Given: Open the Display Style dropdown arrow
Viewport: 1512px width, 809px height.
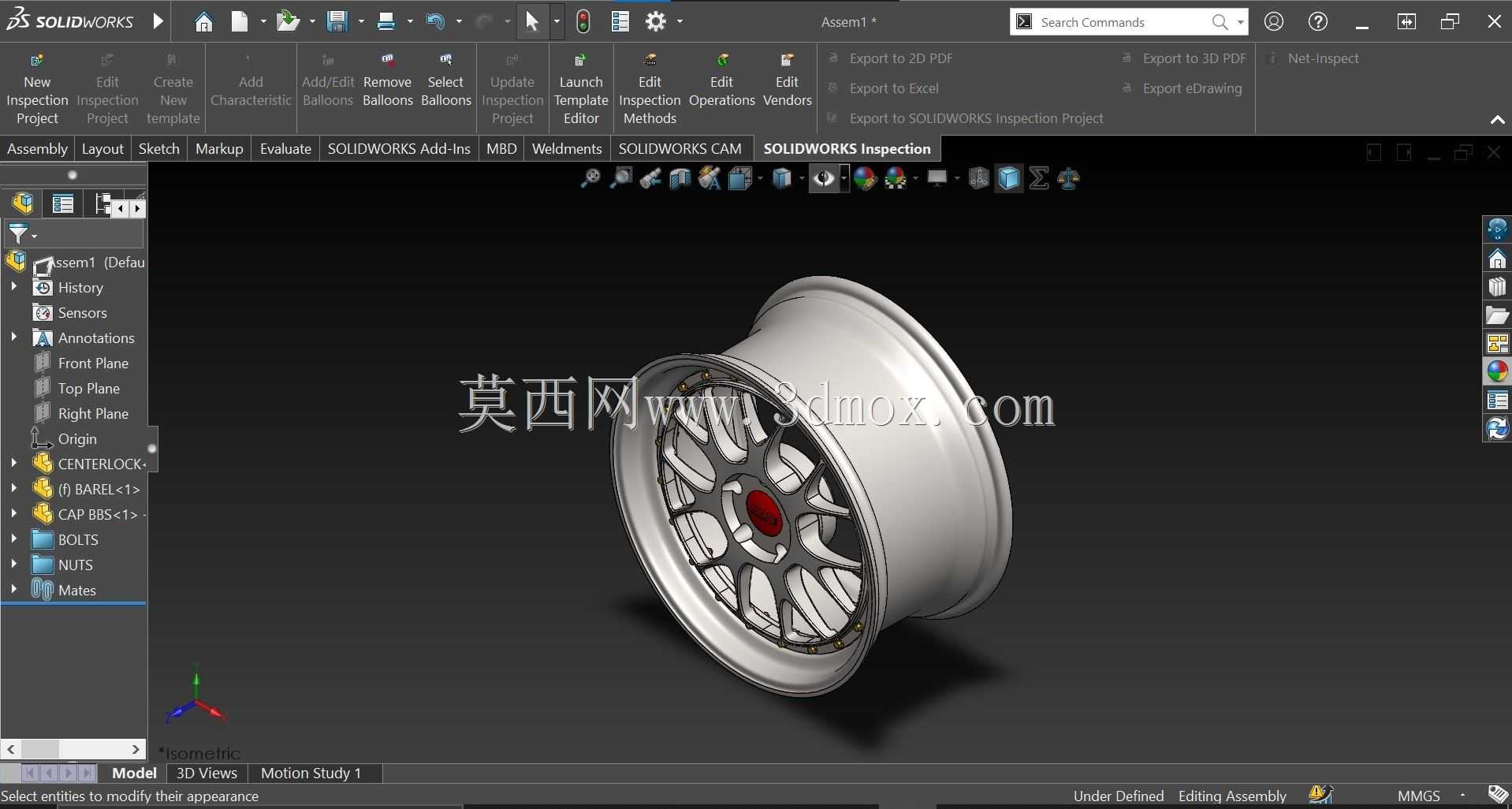Looking at the screenshot, I should pyautogui.click(x=801, y=179).
